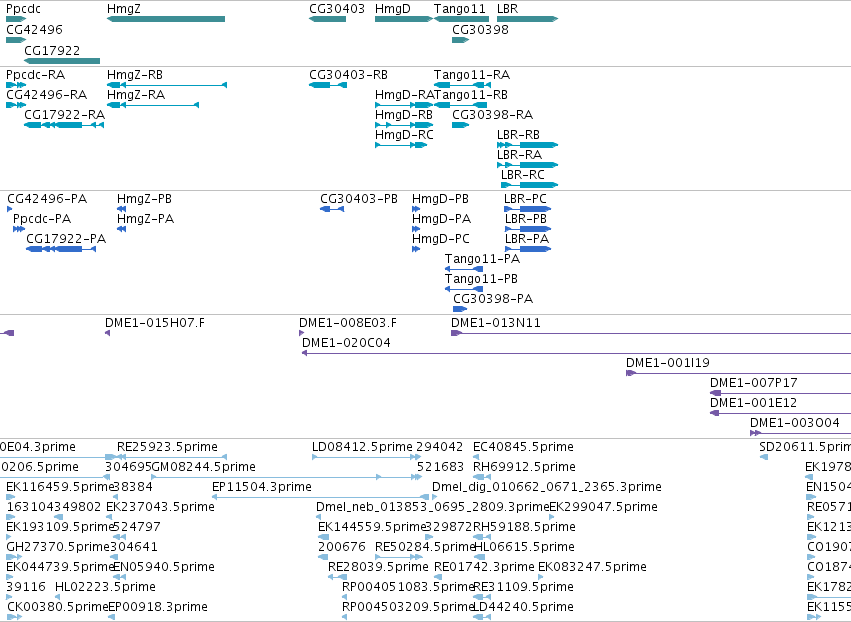Viewport: 851px width, 622px height.
Task: Click the Tango11 gene label
Action: pyautogui.click(x=460, y=9)
